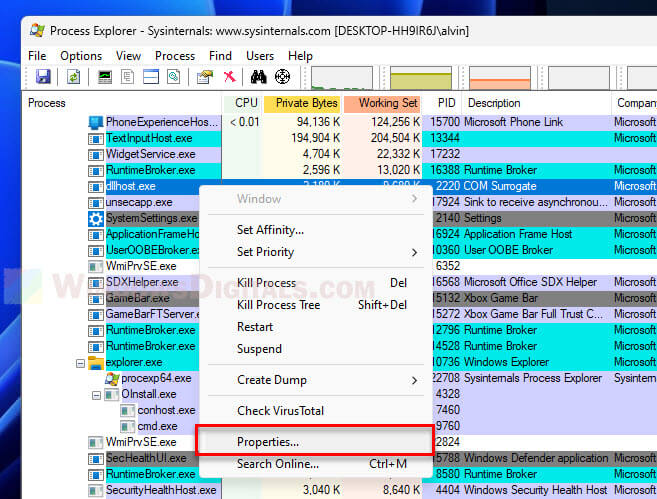The width and height of the screenshot is (657, 499).
Task: Click the procexp64.exe process icon
Action: coord(112,379)
